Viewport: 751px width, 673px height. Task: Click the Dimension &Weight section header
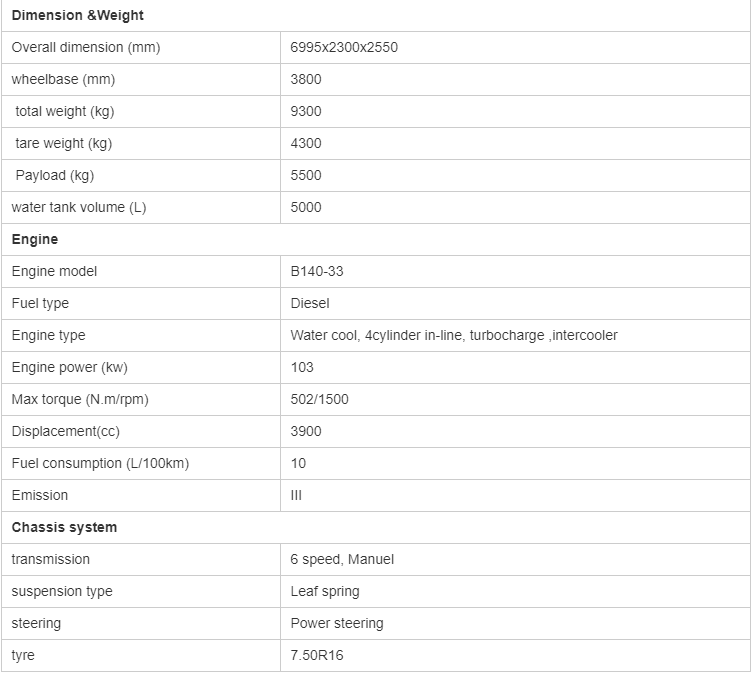(78, 15)
